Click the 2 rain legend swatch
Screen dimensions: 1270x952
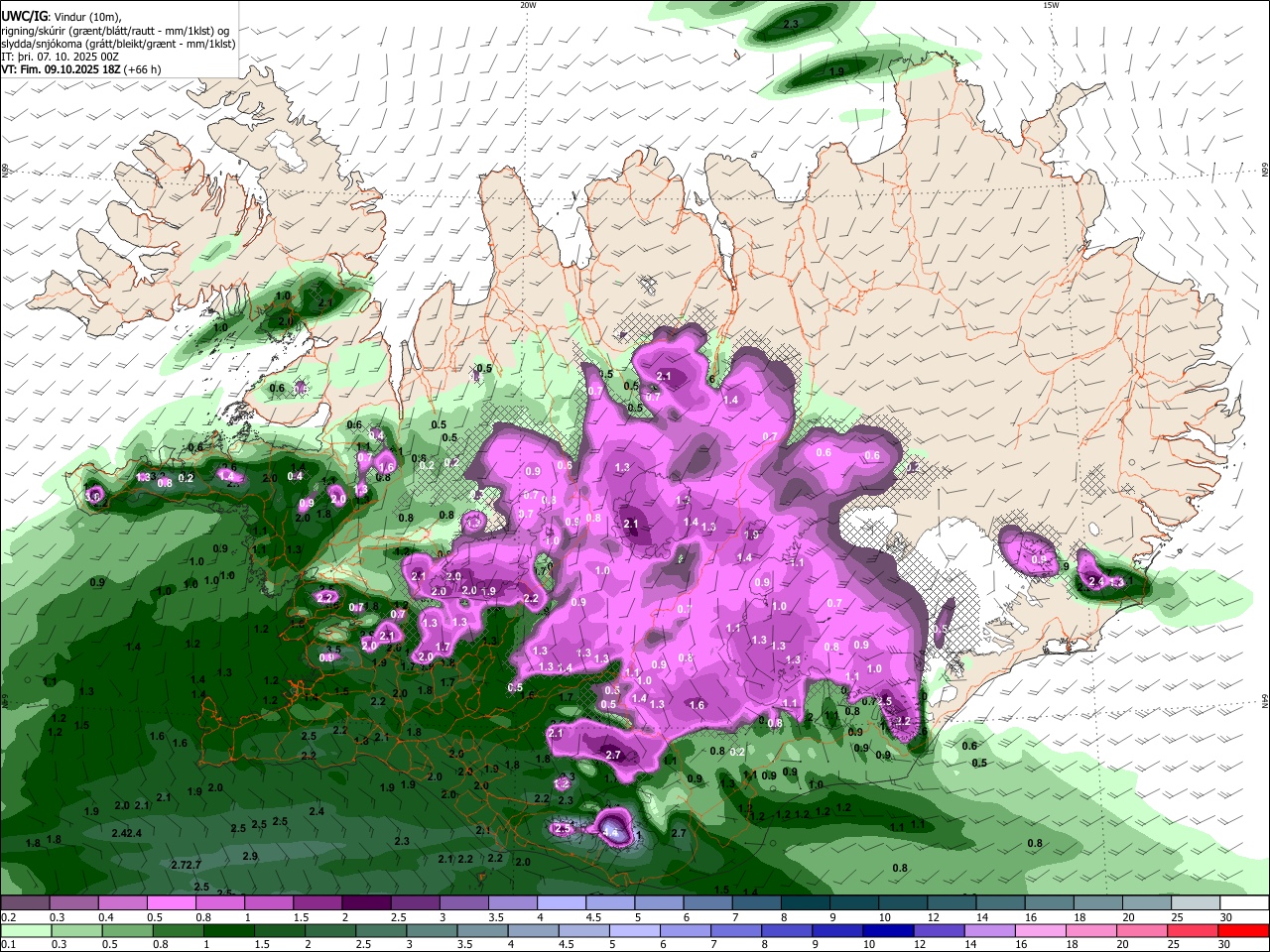330,930
